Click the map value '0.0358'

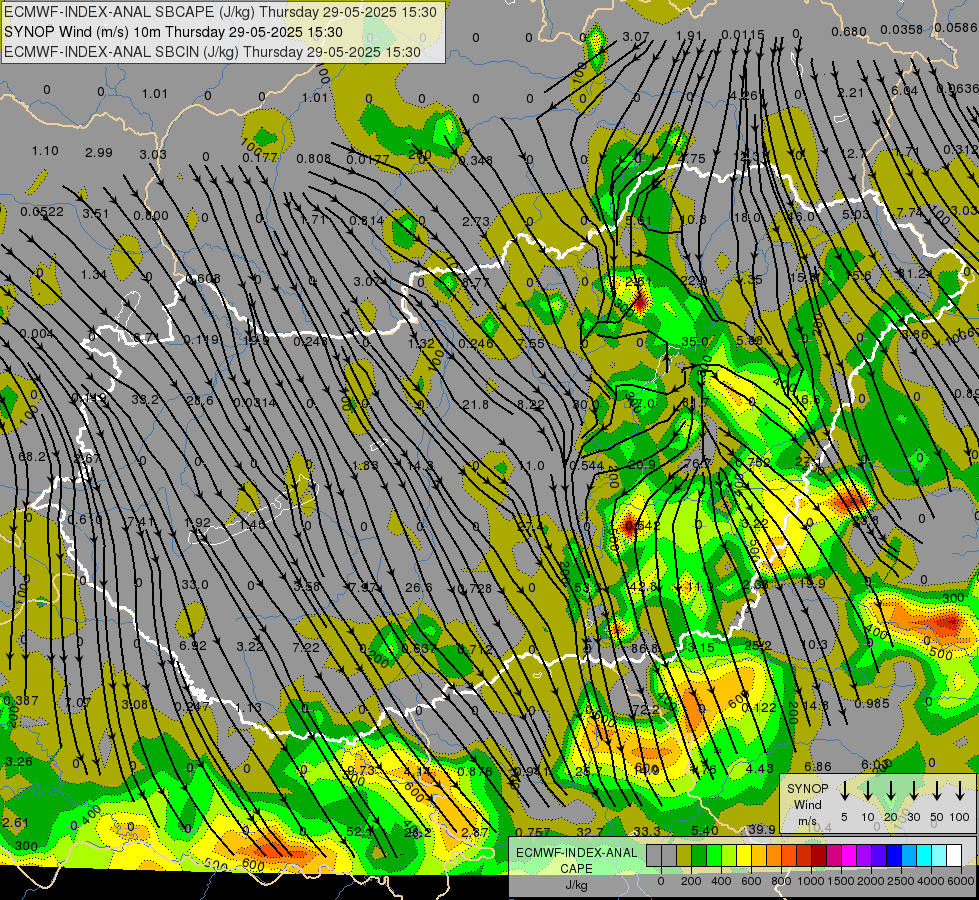coord(902,29)
